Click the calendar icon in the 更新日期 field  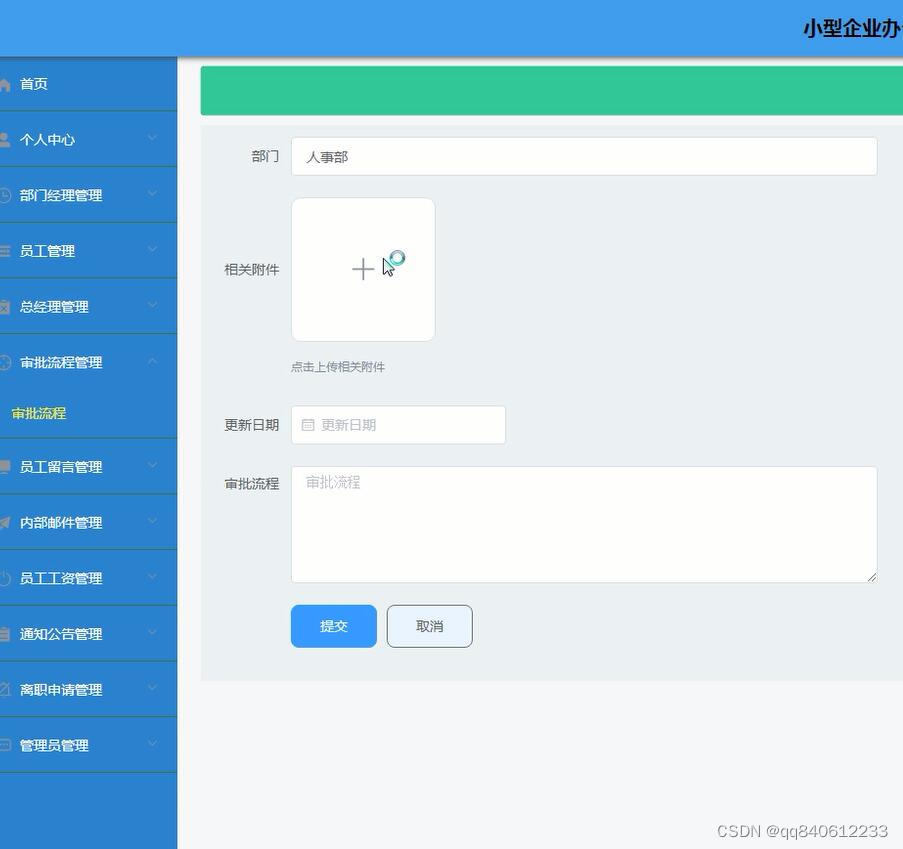coord(308,424)
